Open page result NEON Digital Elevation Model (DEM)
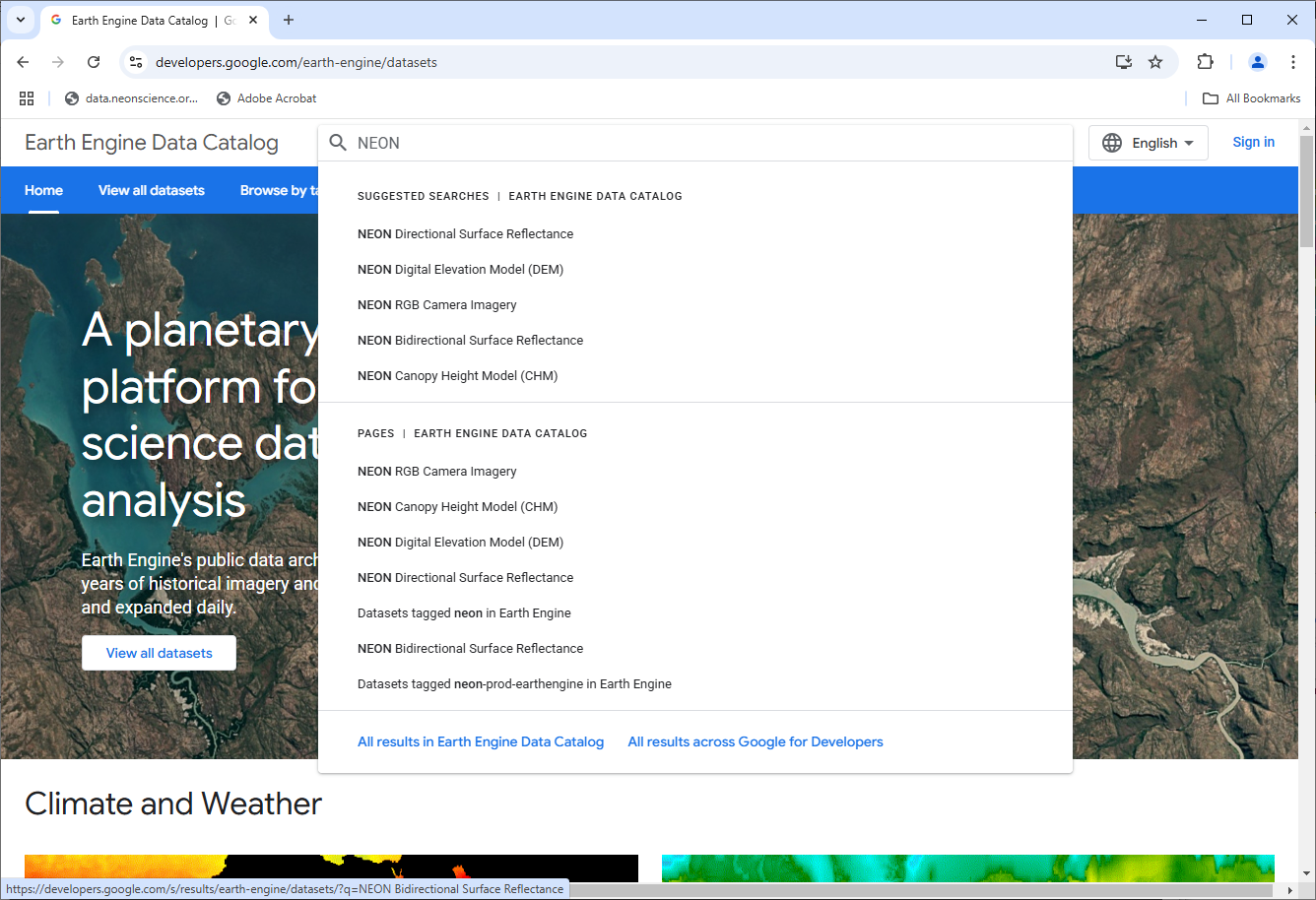The image size is (1316, 900). coord(460,543)
